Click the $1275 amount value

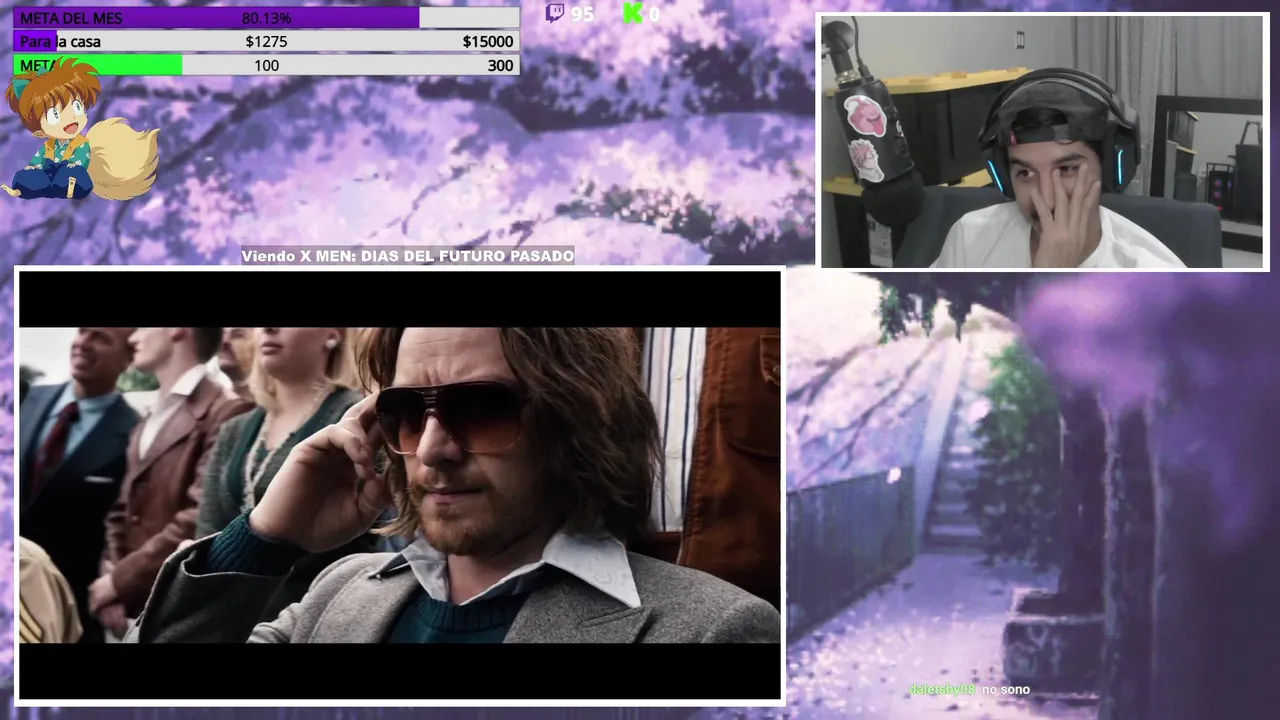click(x=266, y=42)
